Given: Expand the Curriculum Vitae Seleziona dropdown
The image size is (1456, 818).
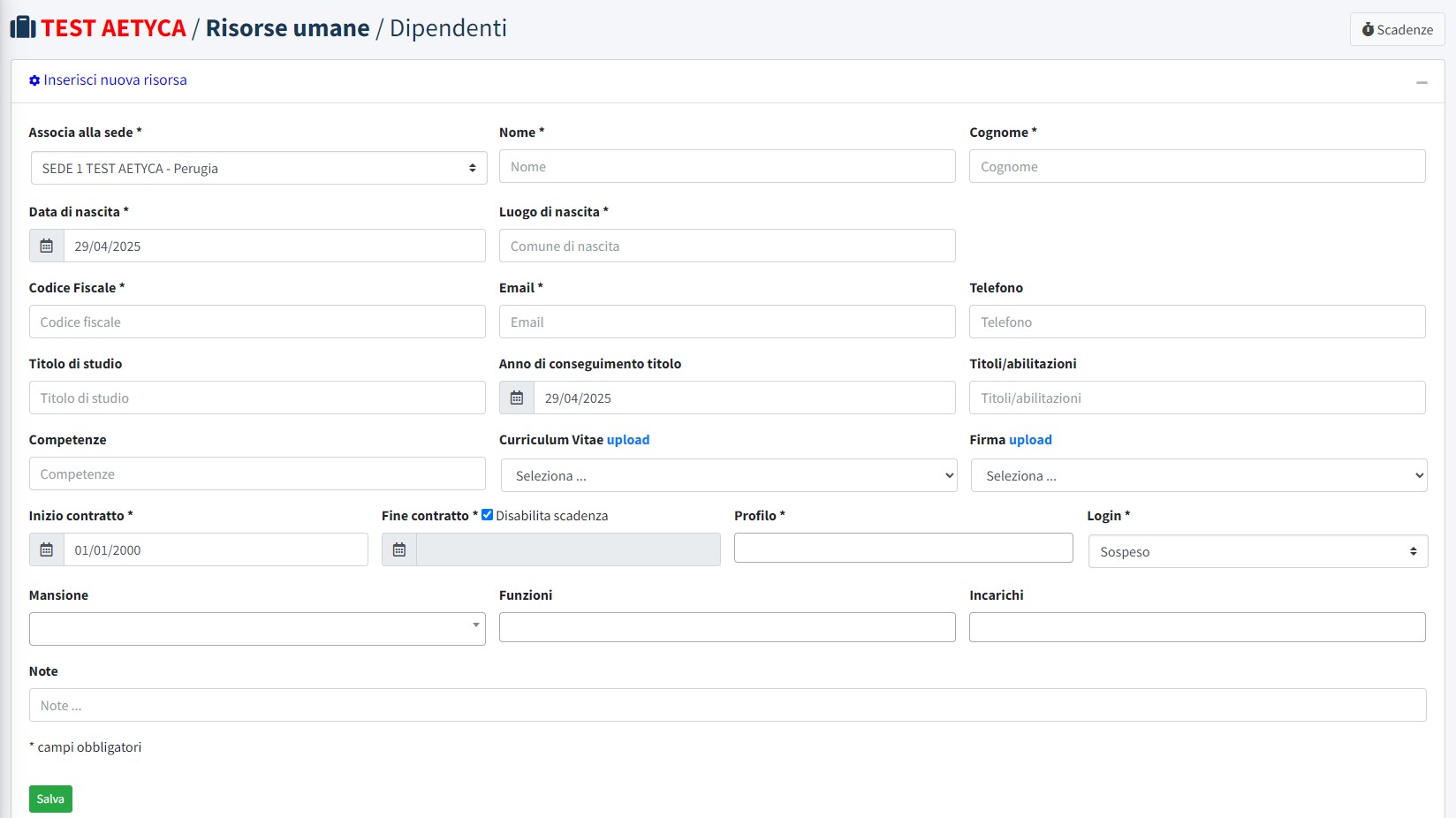Looking at the screenshot, I should tap(728, 476).
